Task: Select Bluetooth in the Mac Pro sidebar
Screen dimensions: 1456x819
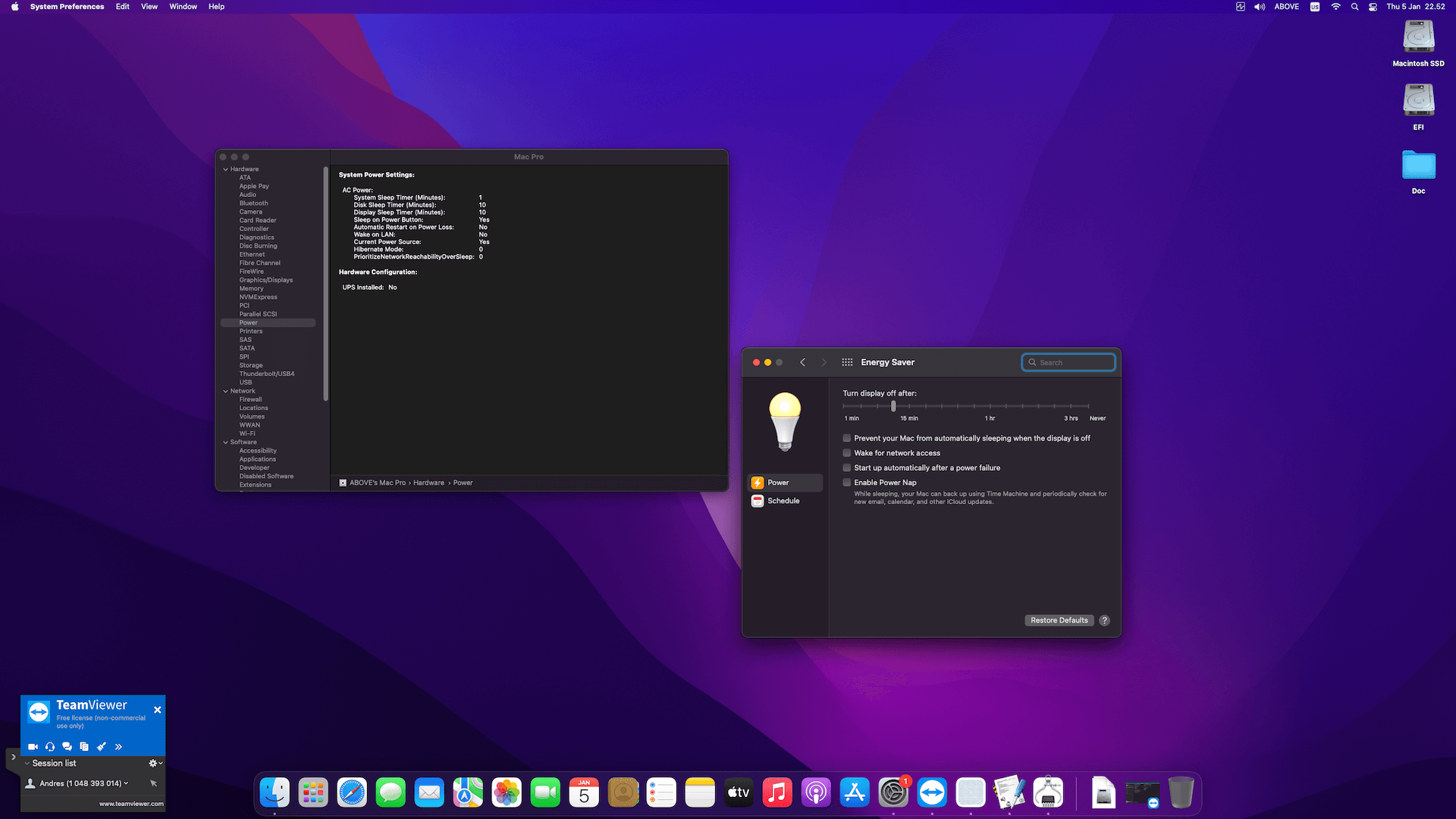Action: tap(254, 203)
